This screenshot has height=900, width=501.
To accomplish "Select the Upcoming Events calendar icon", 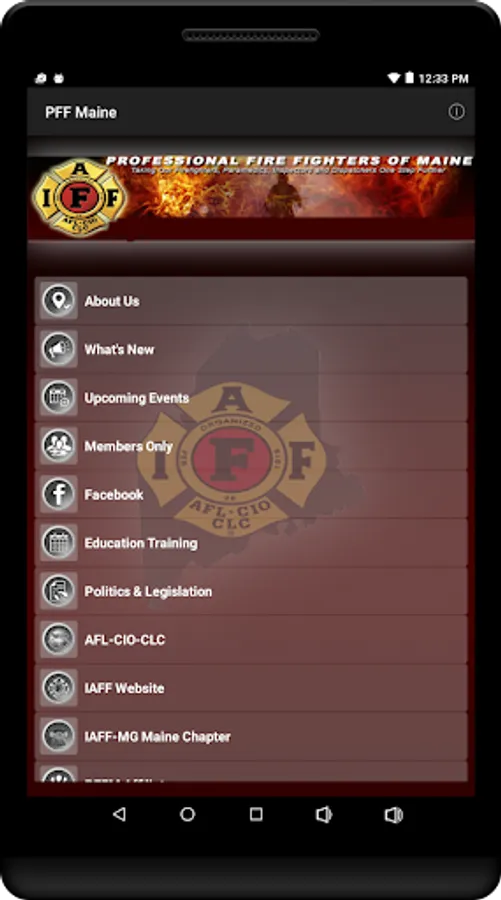I will coord(59,397).
